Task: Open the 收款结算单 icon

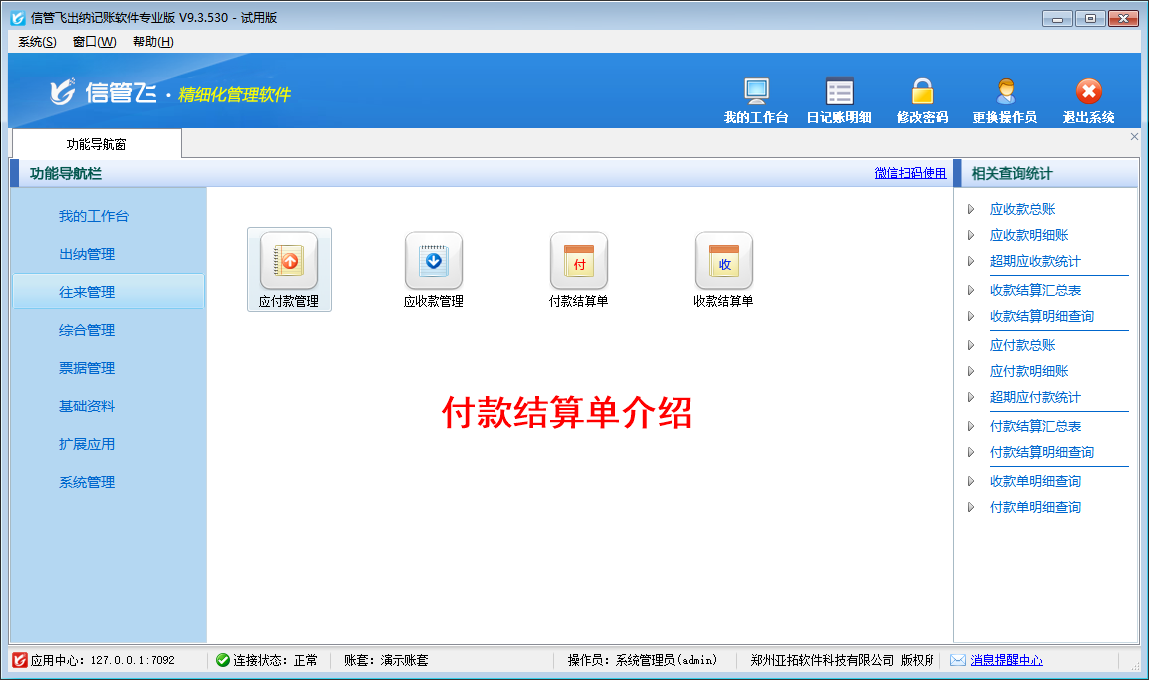Action: 723,262
